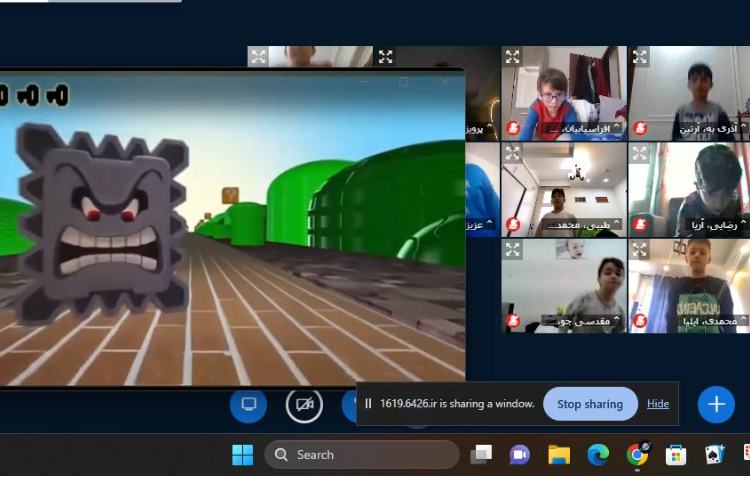Click the red muted icon on طیبی، محمد tile
The width and height of the screenshot is (750, 480).
[513, 224]
